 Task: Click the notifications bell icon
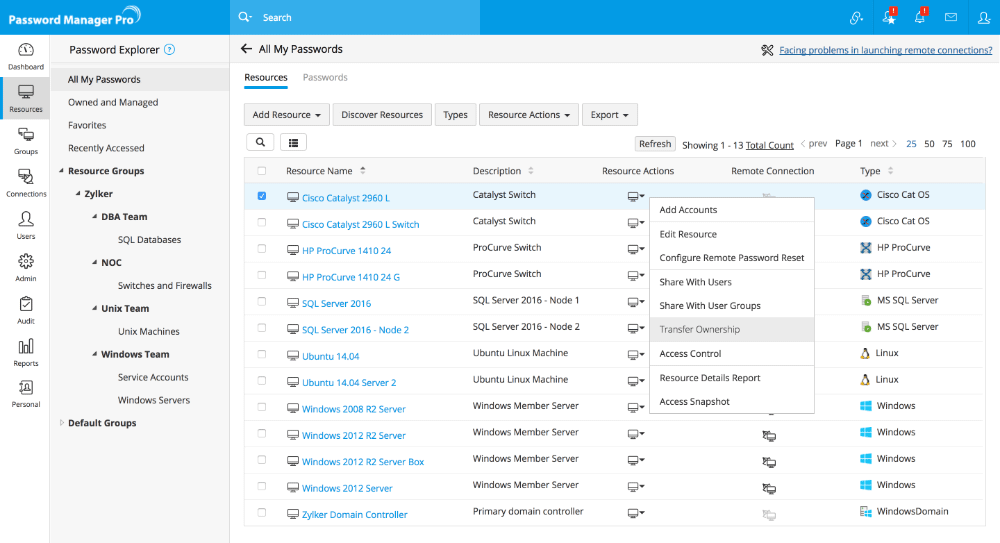[920, 17]
